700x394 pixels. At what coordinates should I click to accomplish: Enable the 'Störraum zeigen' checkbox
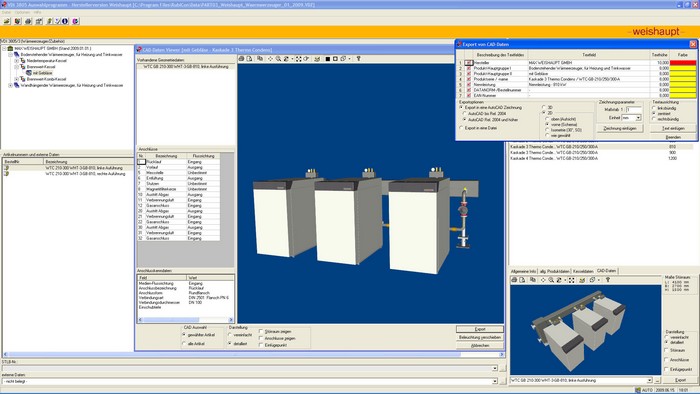261,332
